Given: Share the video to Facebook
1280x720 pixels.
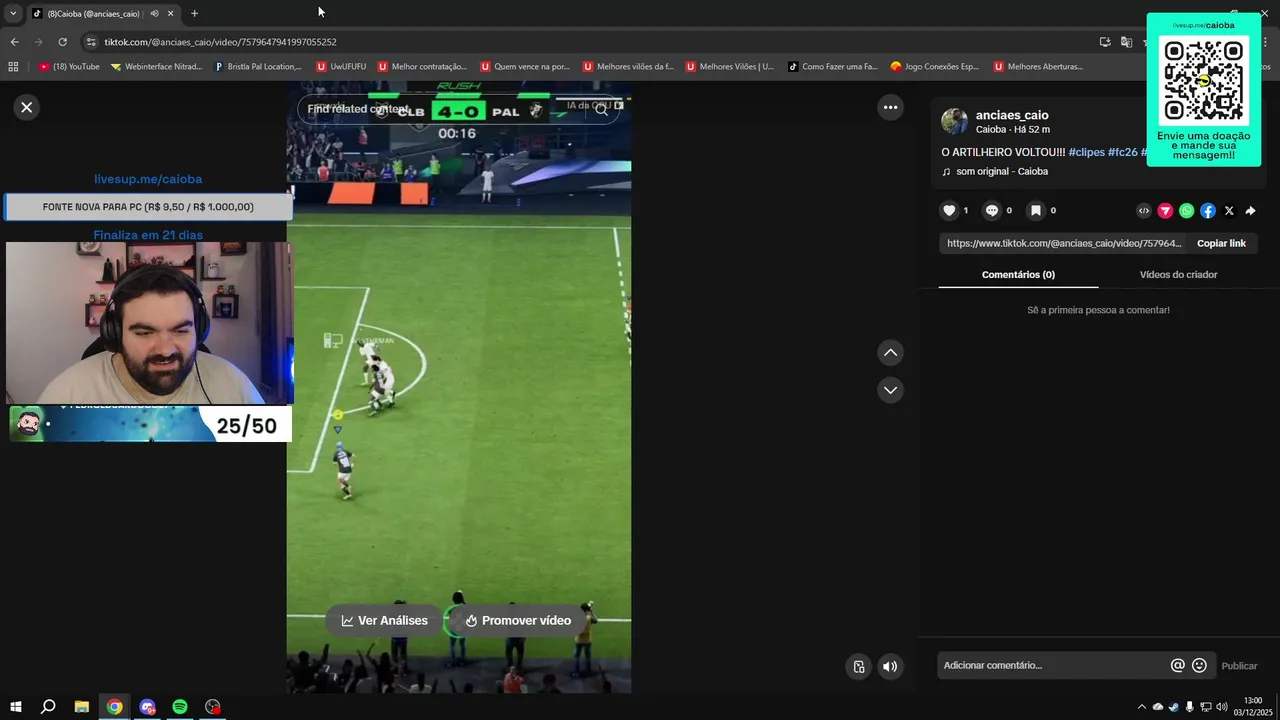Looking at the screenshot, I should pos(1208,210).
